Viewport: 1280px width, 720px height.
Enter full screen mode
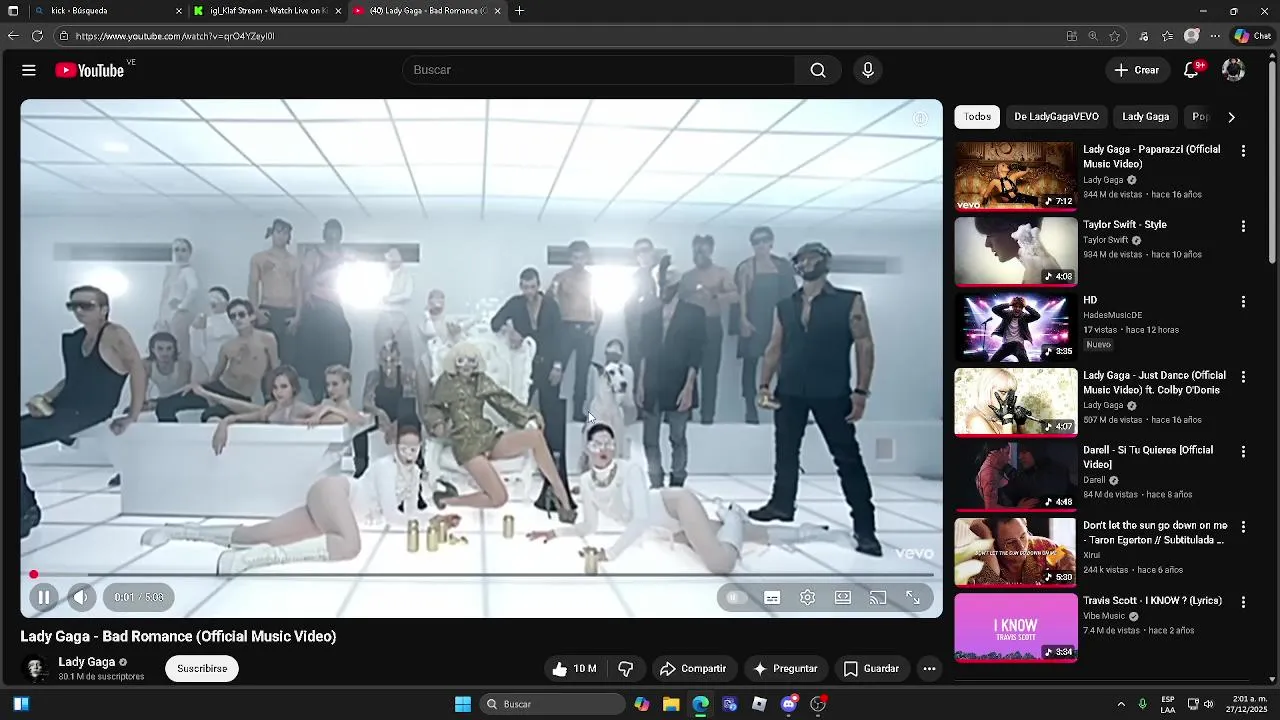[913, 597]
